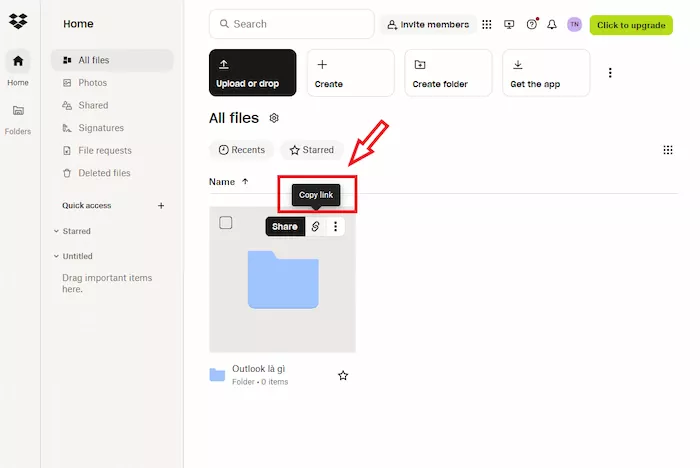The height and width of the screenshot is (468, 700).
Task: Go to File requests in sidebar
Action: 104,150
